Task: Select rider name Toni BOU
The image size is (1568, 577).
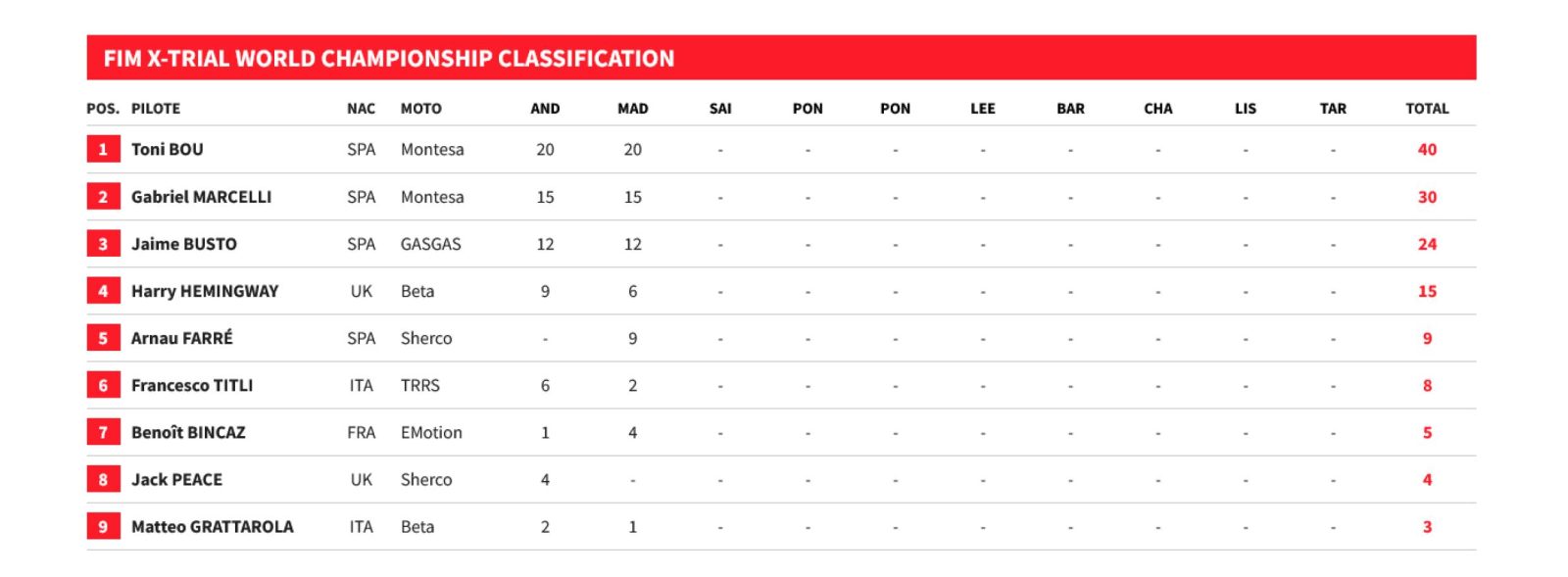Action: click(168, 150)
